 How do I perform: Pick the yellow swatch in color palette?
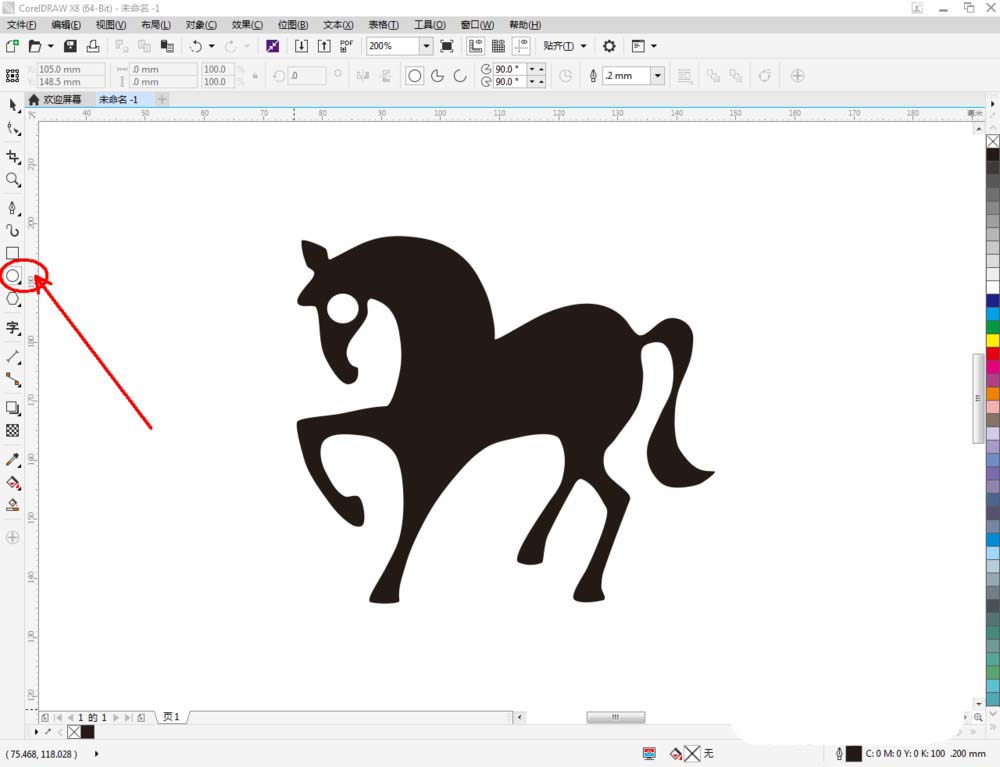(993, 340)
